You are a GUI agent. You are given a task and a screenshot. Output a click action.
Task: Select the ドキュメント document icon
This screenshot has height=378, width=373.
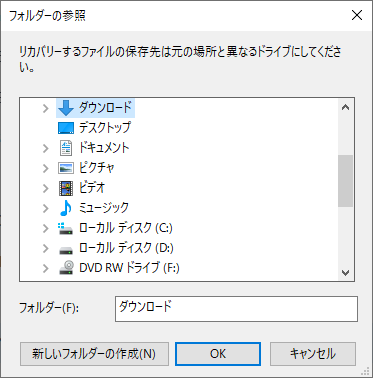pyautogui.click(x=66, y=148)
